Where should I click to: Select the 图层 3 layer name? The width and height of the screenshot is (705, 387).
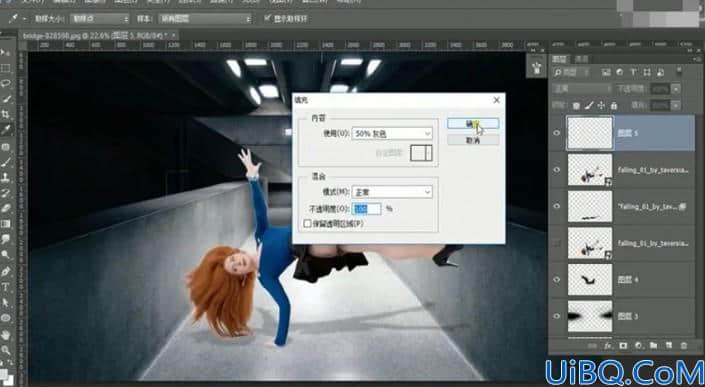(x=628, y=316)
